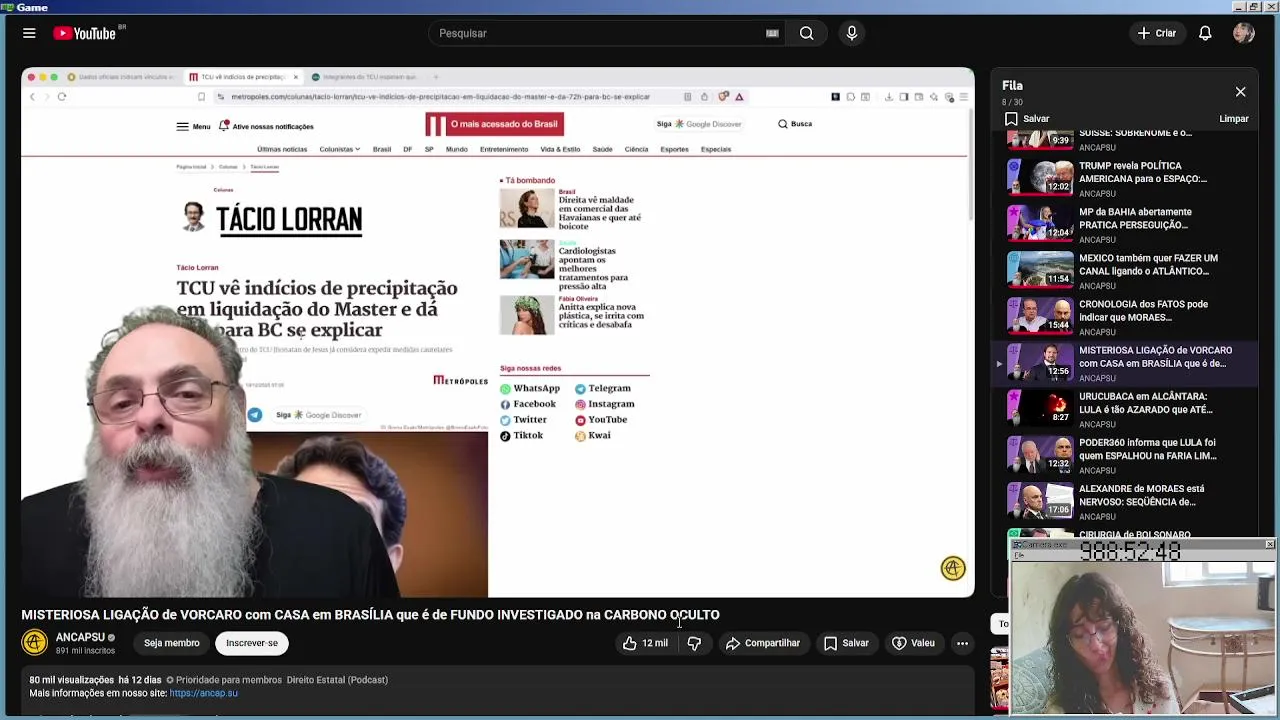Save the video with Salvar below the player

846,643
